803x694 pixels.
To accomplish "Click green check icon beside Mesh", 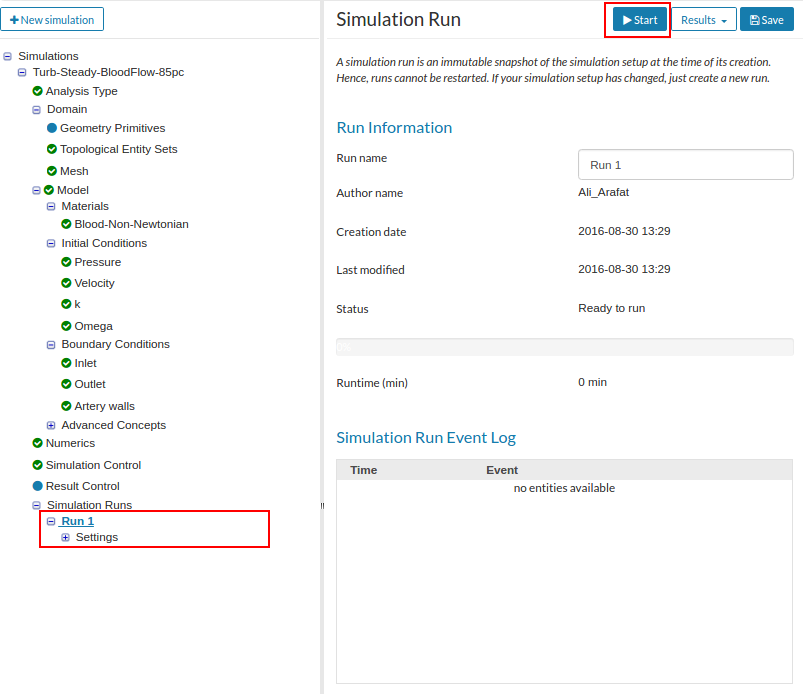I will (x=52, y=171).
